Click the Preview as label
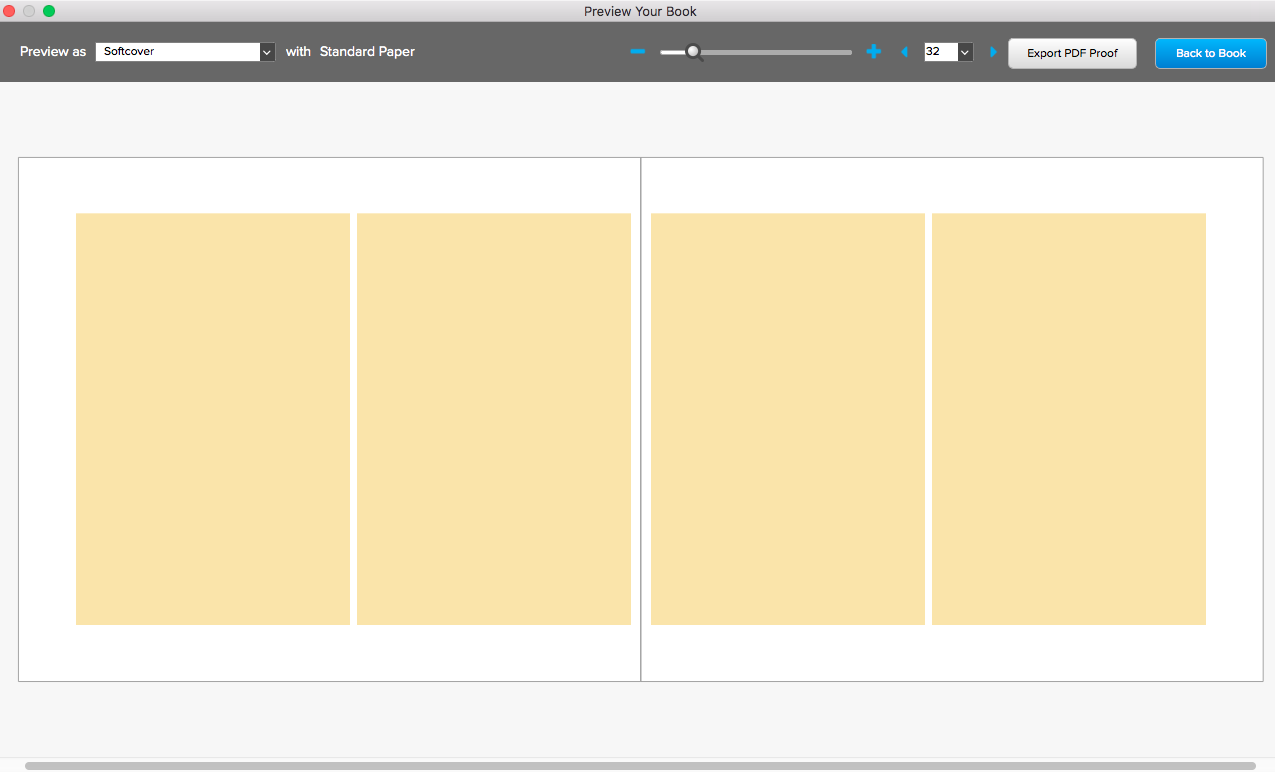Screen dimensions: 1275x772 coord(53,51)
